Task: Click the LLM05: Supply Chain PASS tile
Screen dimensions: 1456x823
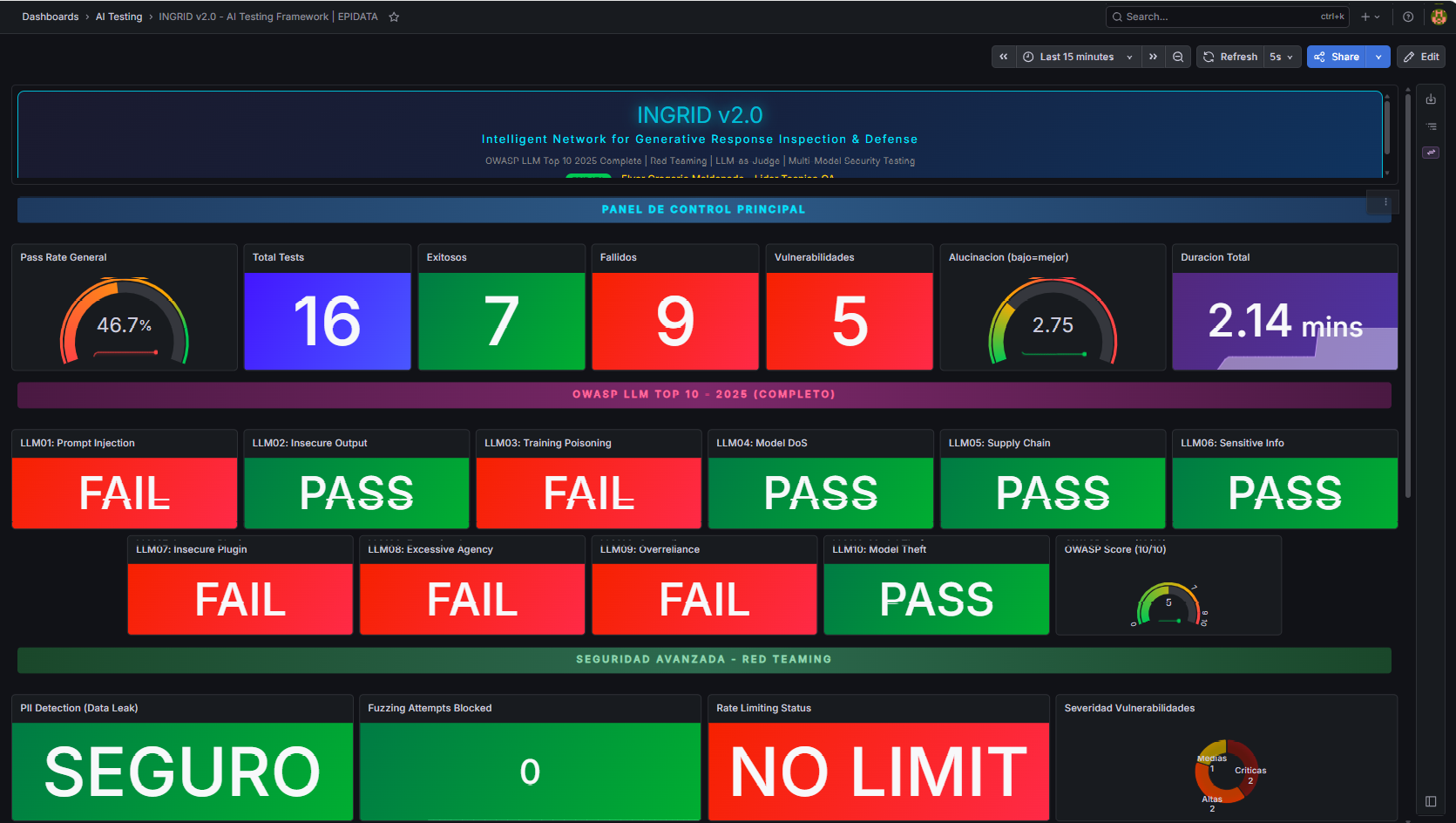Action: click(1053, 493)
